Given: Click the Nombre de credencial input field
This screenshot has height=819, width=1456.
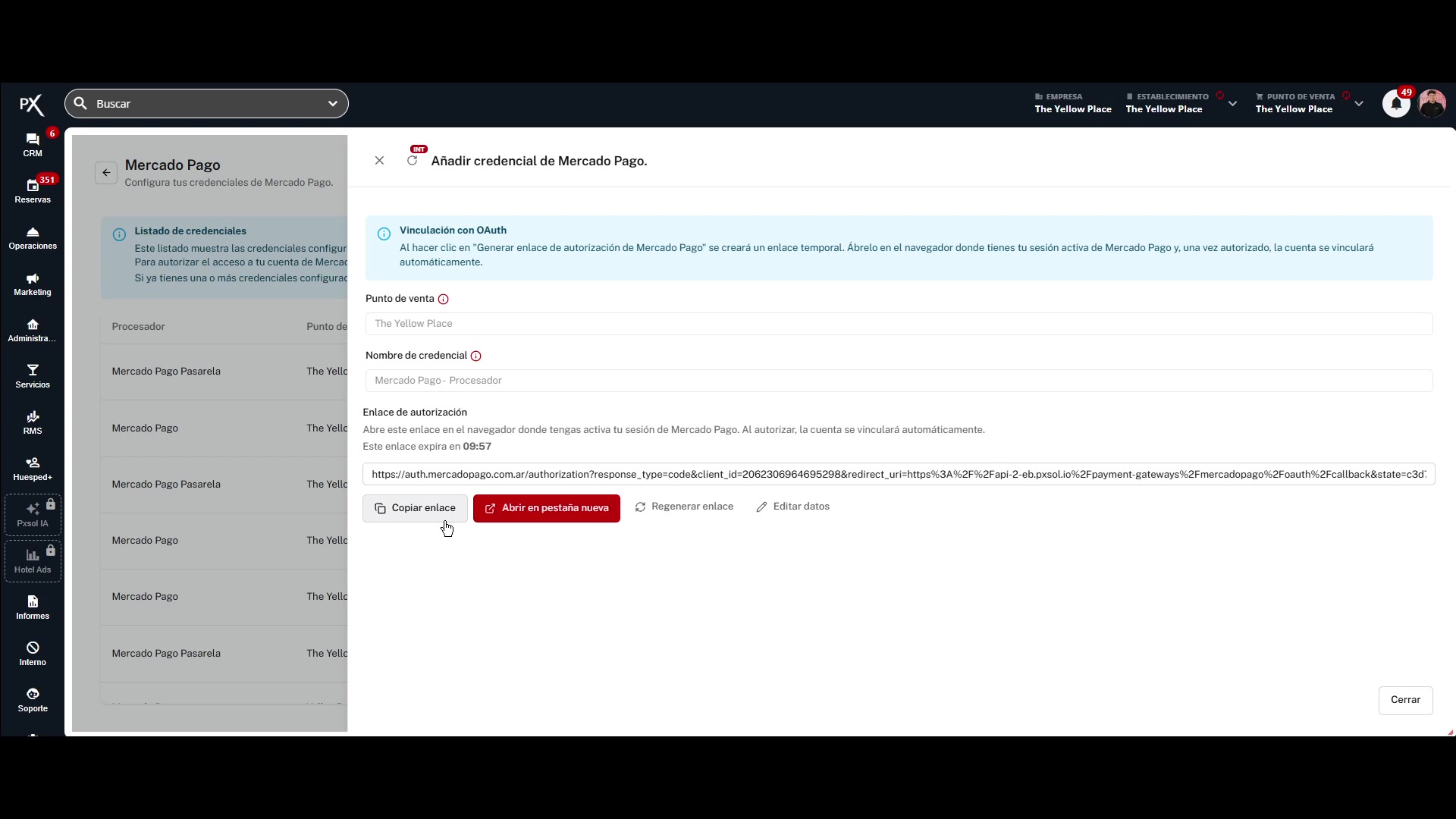Looking at the screenshot, I should 899,381.
